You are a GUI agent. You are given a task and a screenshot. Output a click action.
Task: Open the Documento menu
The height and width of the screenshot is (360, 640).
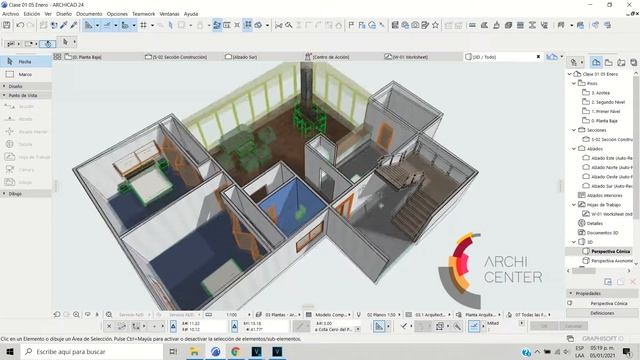point(89,14)
